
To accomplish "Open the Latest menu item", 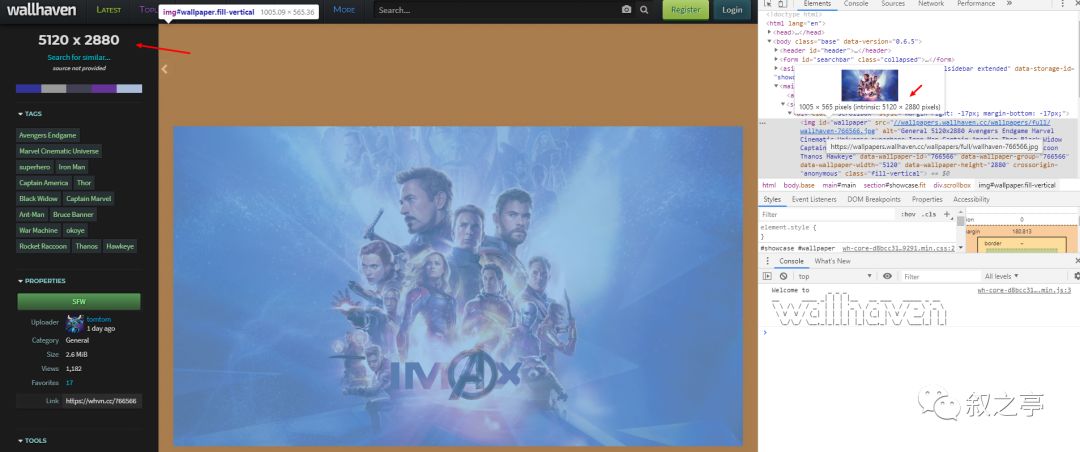I will coord(109,10).
